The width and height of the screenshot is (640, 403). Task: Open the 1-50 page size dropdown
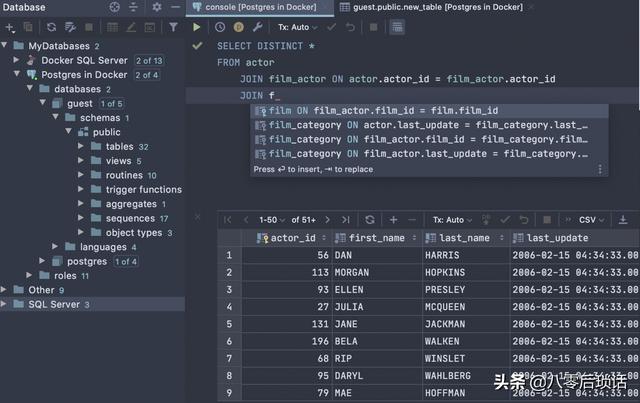[x=272, y=220]
